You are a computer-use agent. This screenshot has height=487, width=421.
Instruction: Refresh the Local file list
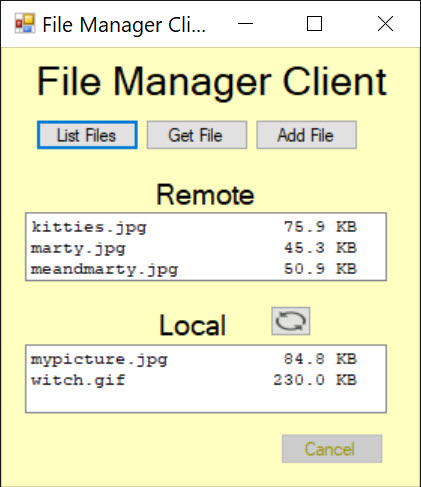[x=291, y=321]
